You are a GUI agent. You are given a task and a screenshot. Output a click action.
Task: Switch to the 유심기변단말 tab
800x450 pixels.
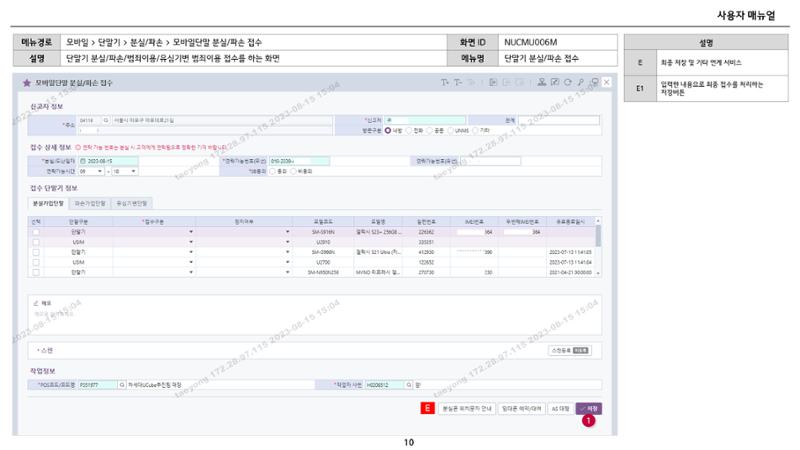pos(132,203)
